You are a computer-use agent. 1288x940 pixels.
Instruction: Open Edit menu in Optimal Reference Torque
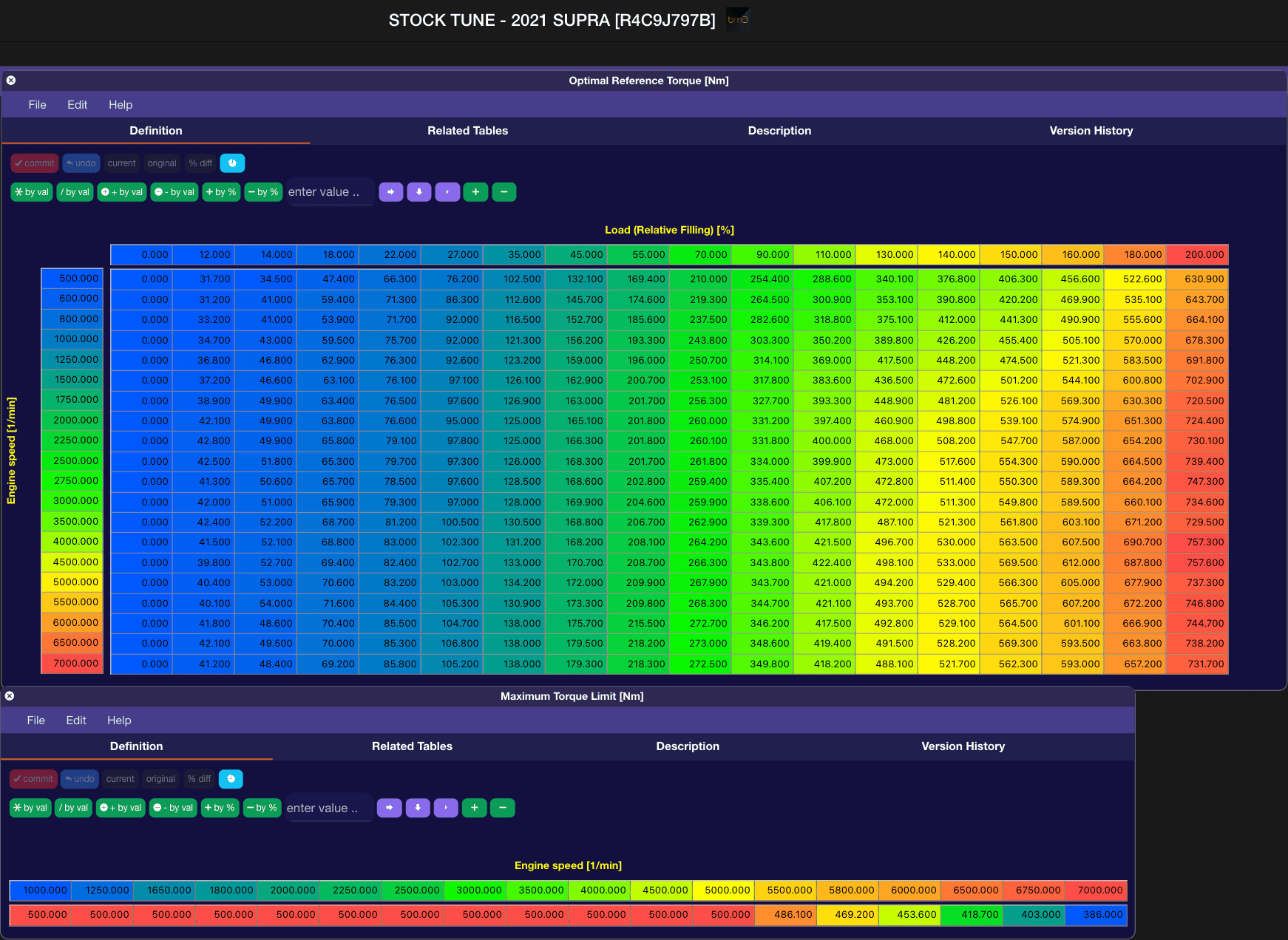point(77,105)
